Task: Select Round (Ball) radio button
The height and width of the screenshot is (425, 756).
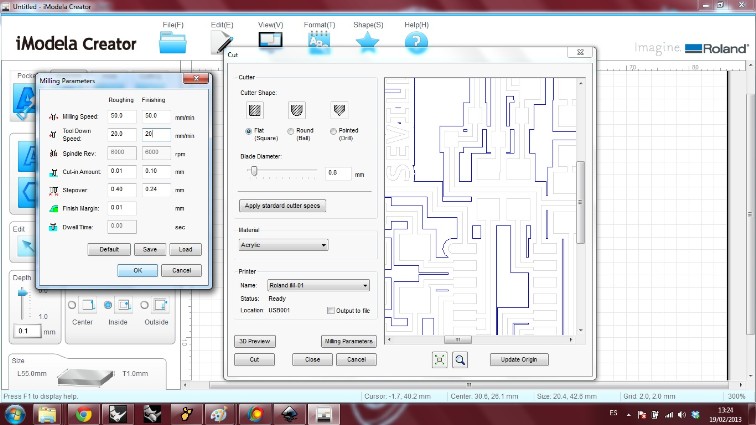Action: 291,131
